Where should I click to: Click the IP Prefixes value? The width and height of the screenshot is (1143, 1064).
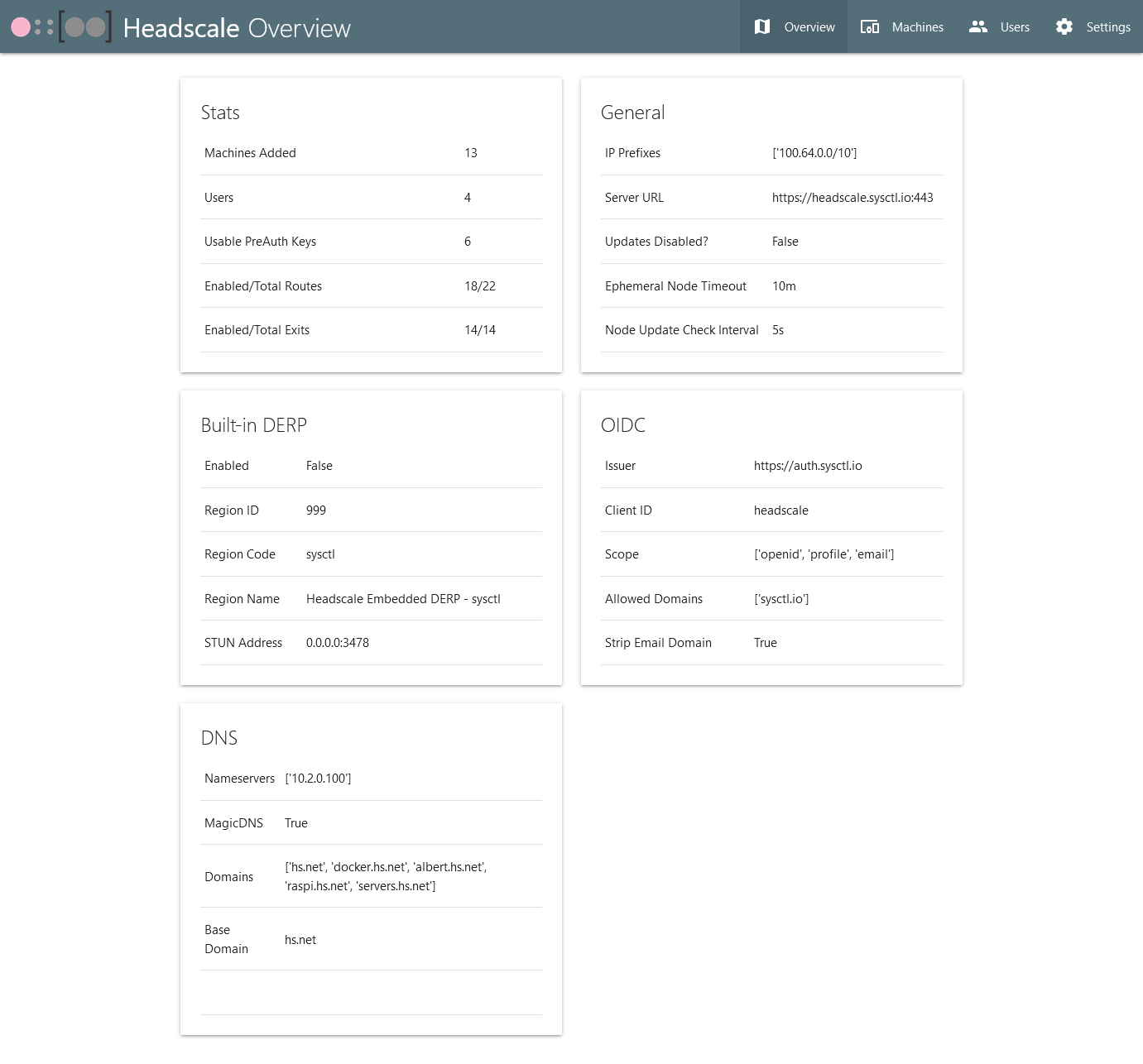tap(814, 153)
